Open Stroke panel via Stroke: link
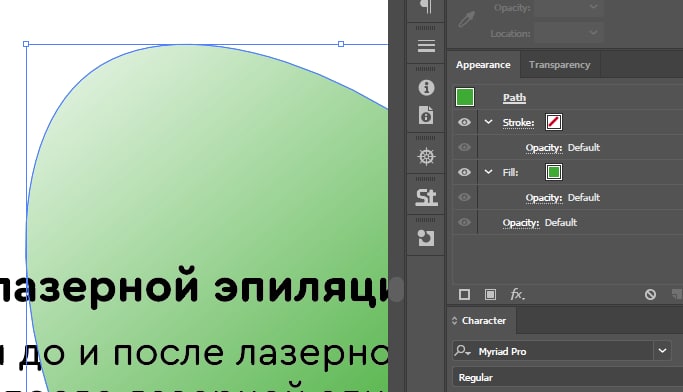Viewport: 683px width, 392px height. 518,123
